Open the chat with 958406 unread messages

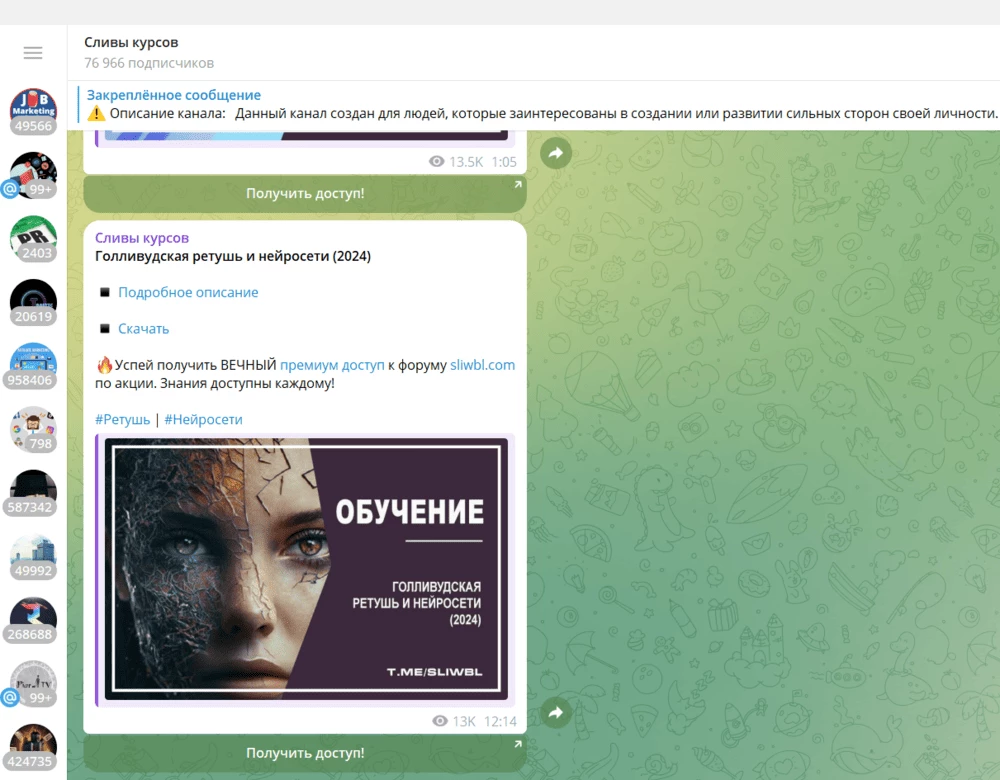click(33, 365)
